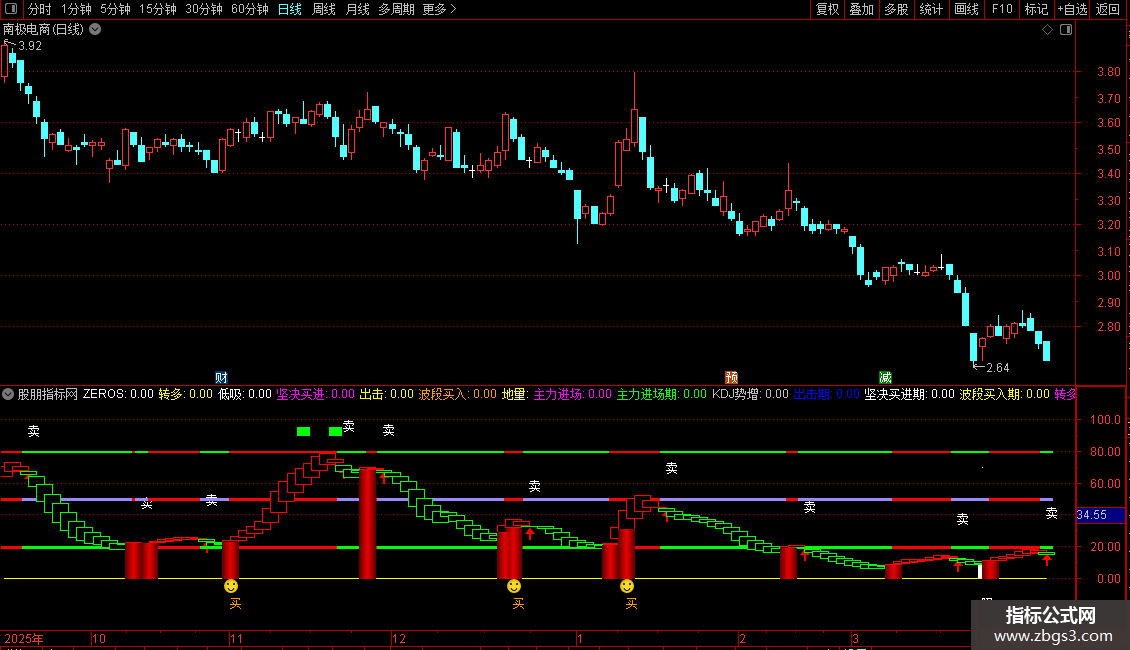This screenshot has height=650, width=1130.
Task: Click the 主力进场: 0.00 value
Action: click(x=572, y=394)
